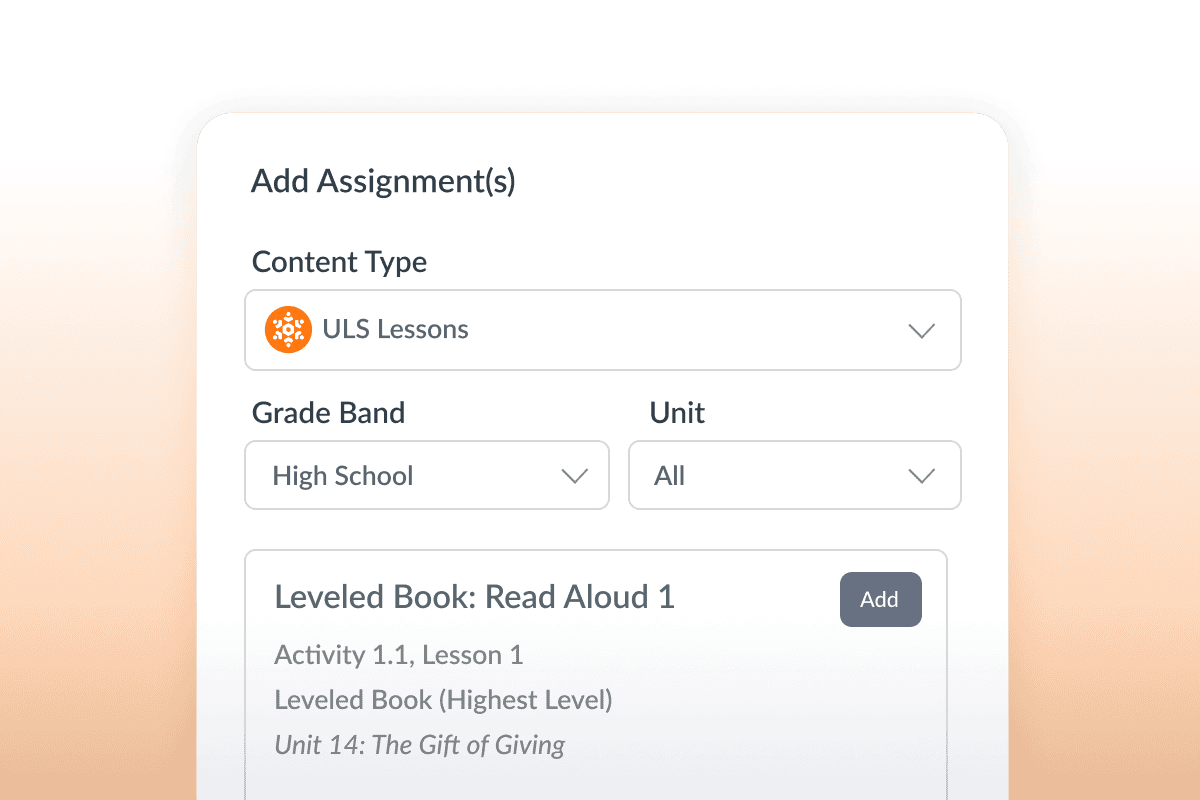Select Unit 14: The Gift of Giving
1200x800 pixels.
419,745
